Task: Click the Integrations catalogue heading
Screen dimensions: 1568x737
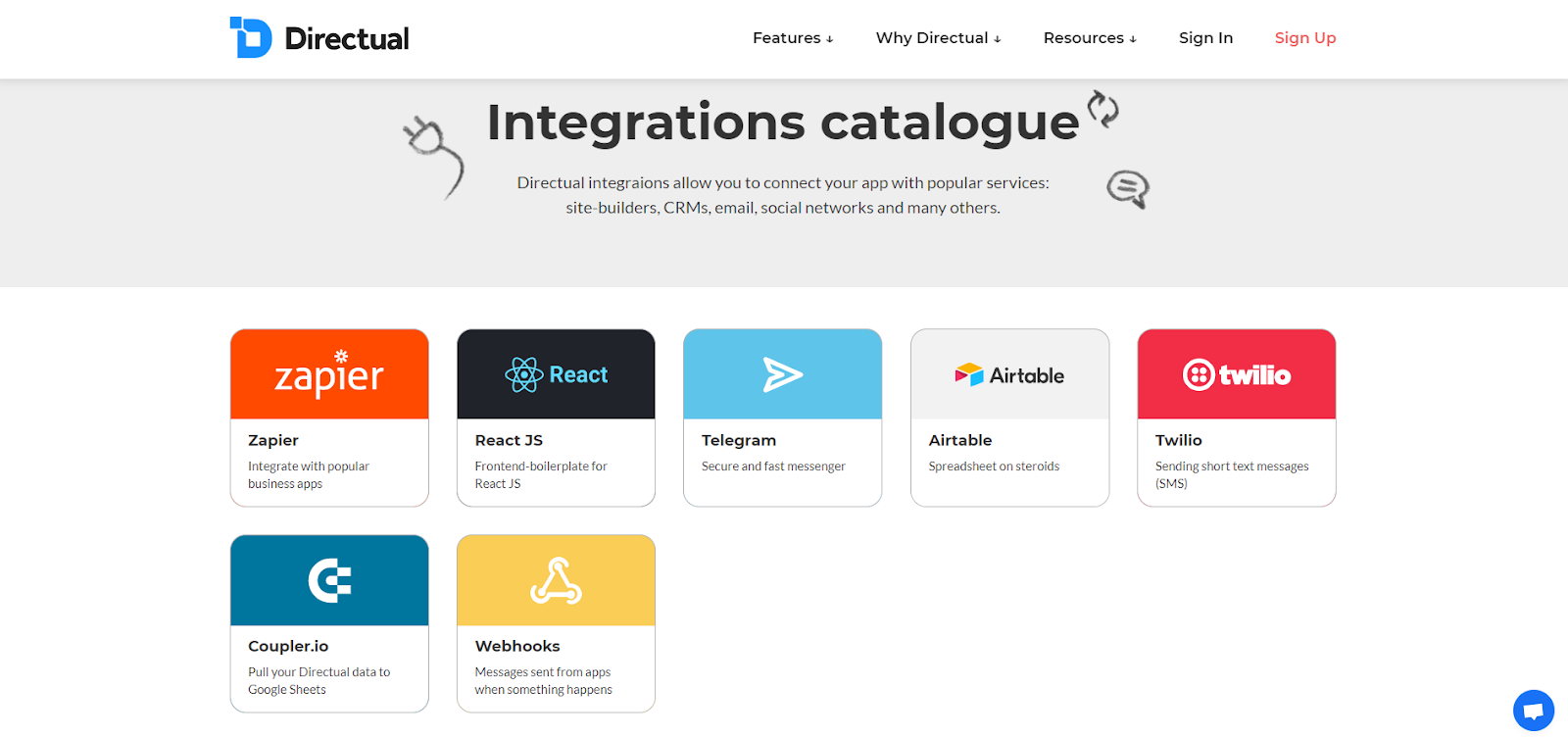Action: [x=783, y=122]
